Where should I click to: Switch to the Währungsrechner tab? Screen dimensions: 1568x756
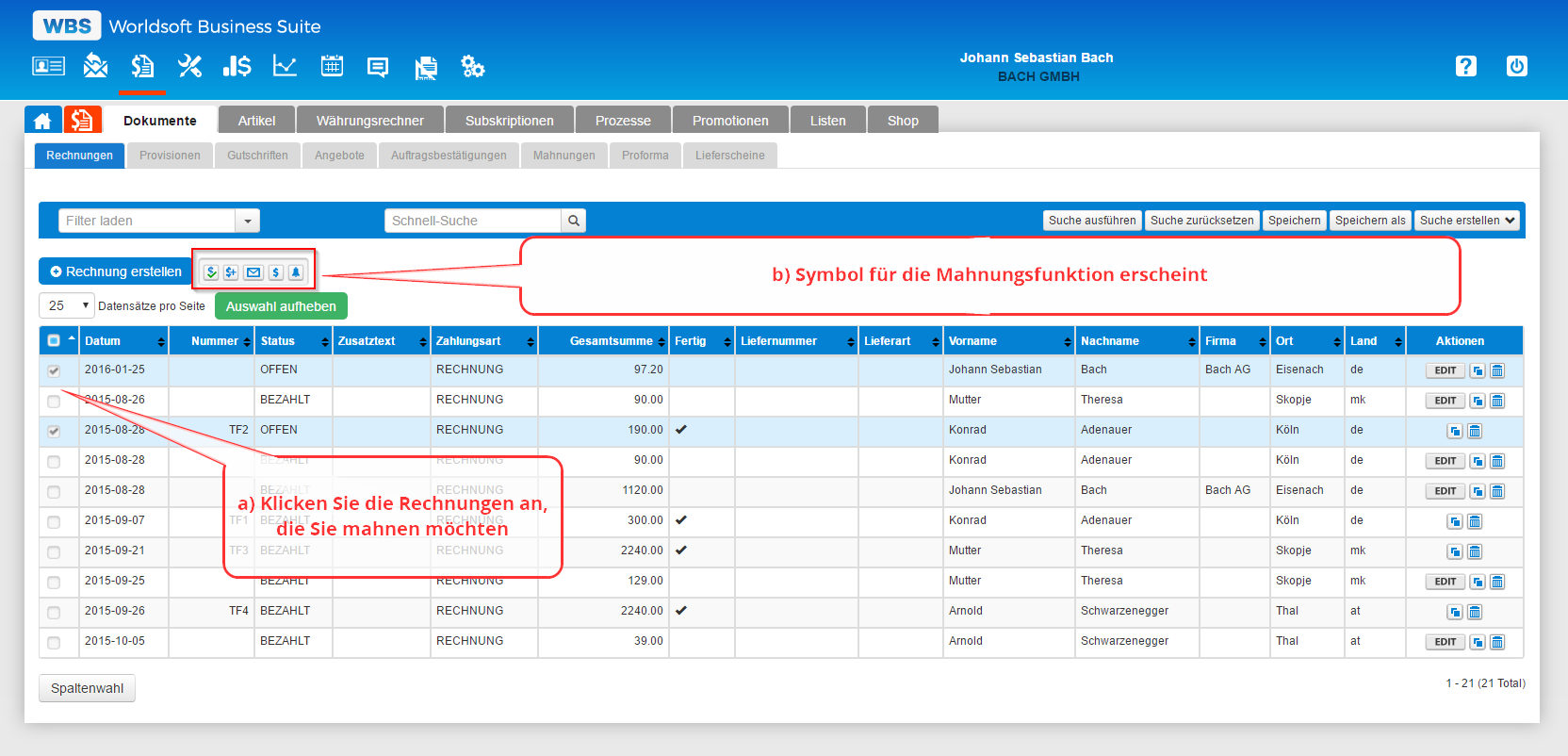(x=370, y=121)
